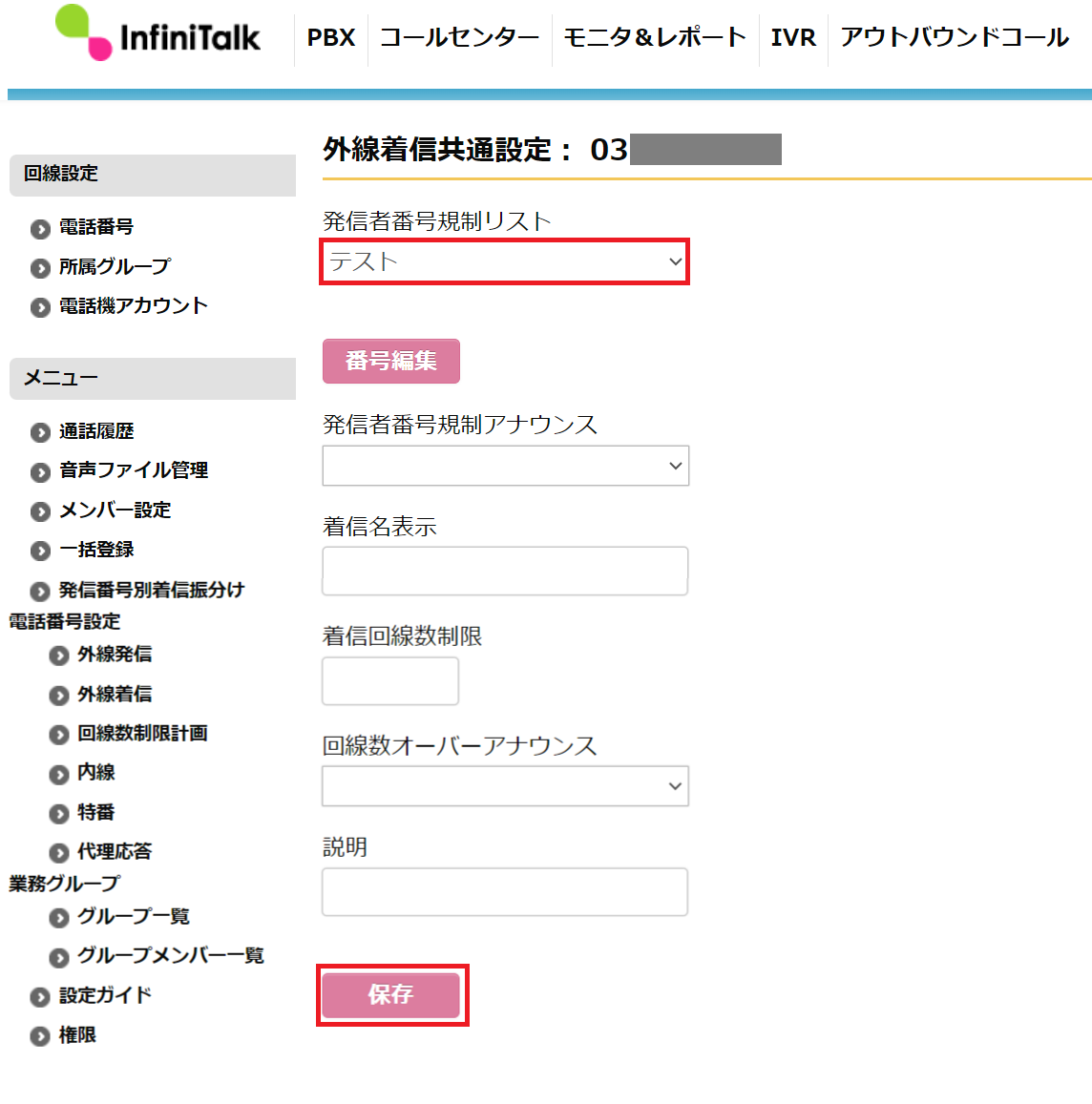Open the 発信者番号規制リスト dropdown
This screenshot has height=1104, width=1092.
coord(504,261)
